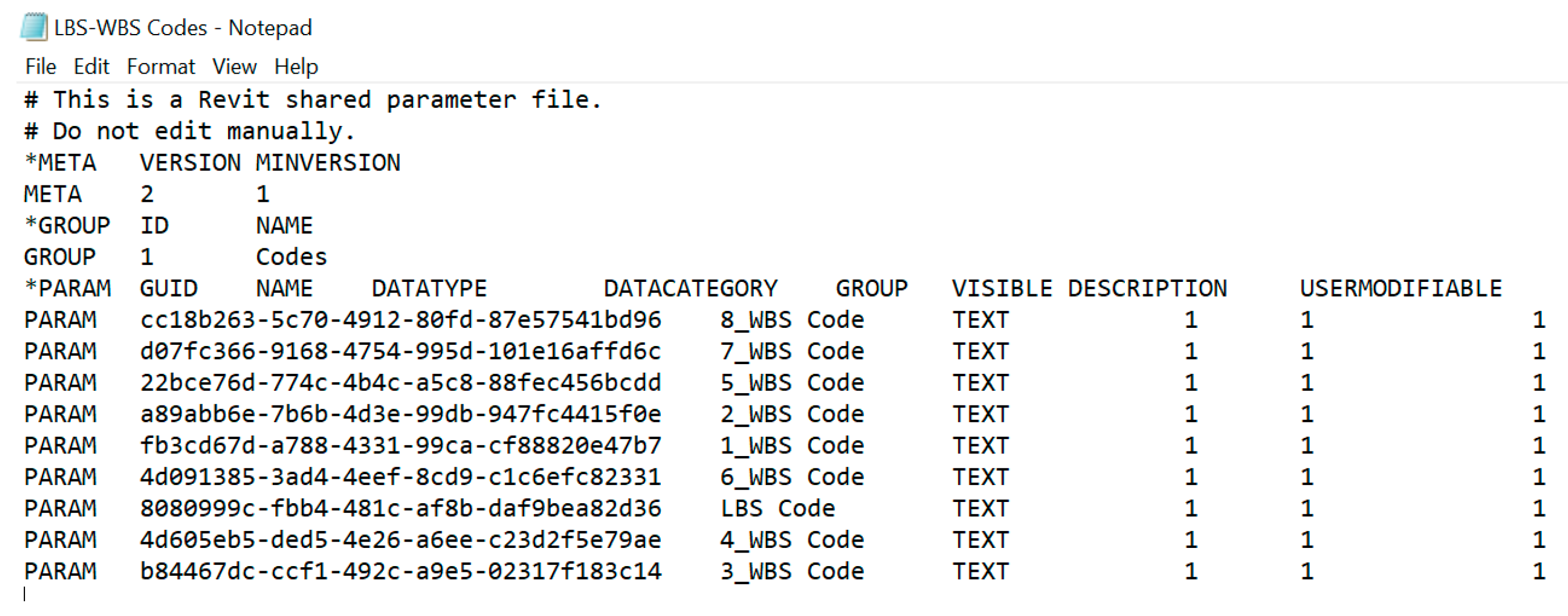This screenshot has height=616, width=1568.
Task: Open the File menu
Action: tap(41, 66)
